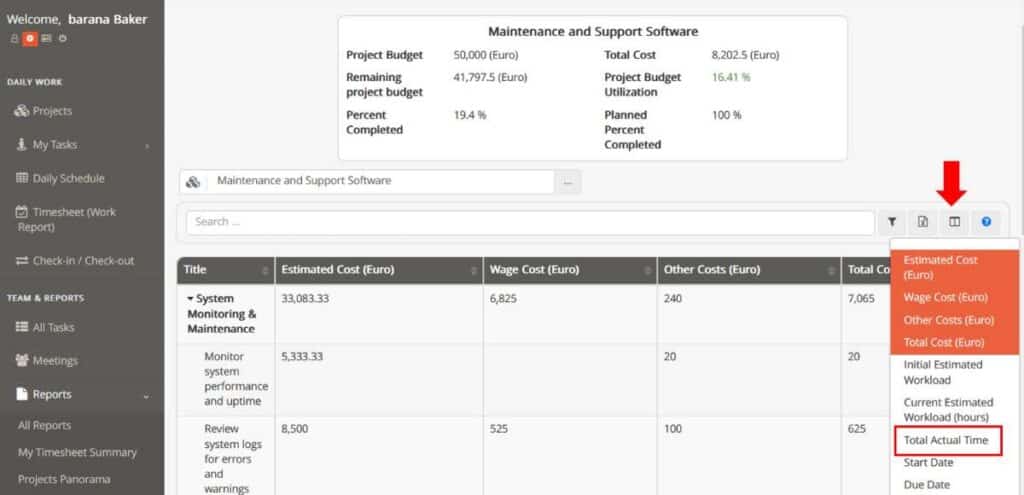Viewport: 1024px width, 495px height.
Task: Select the 5,333.33 estimated cost cell
Action: point(379,380)
